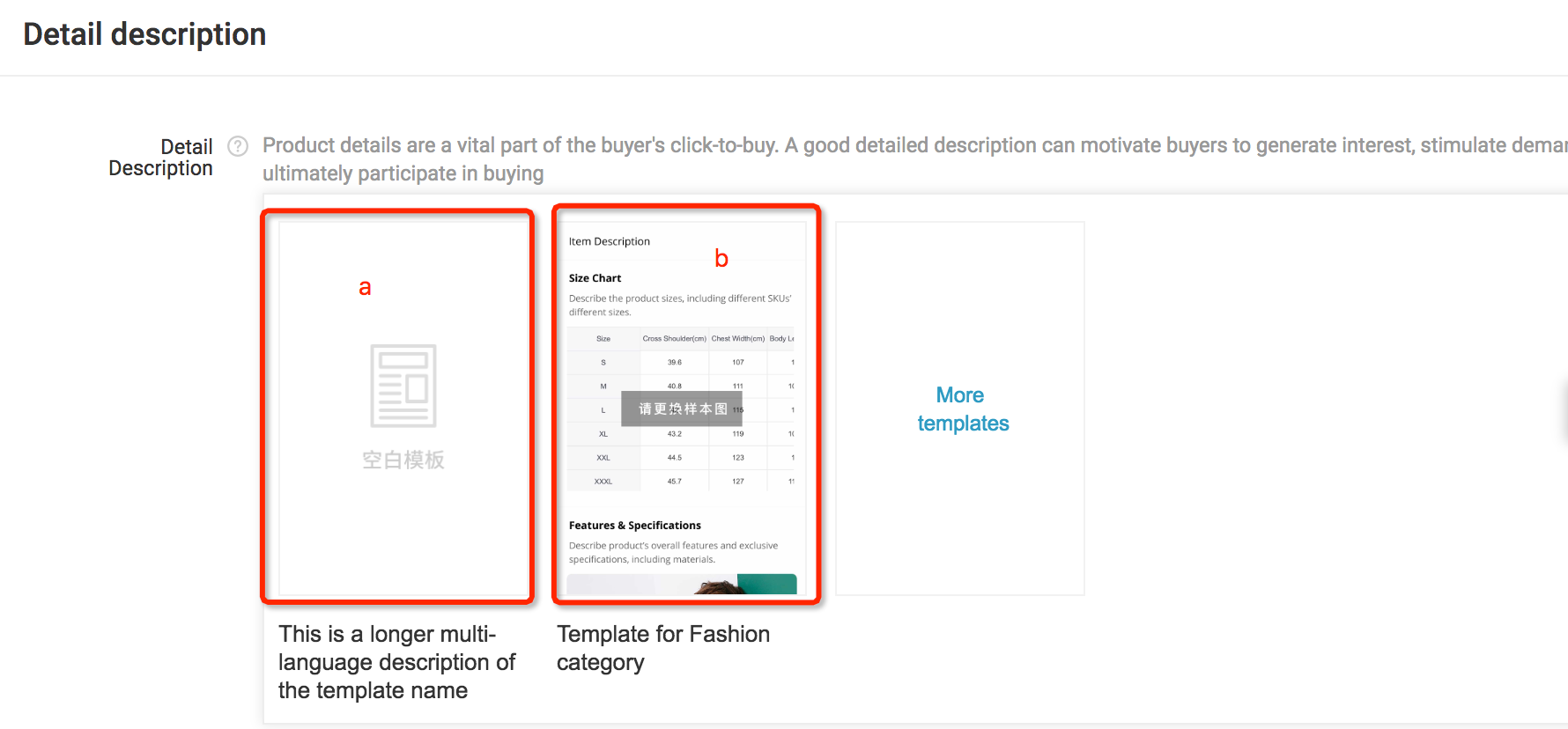The width and height of the screenshot is (1568, 729).
Task: Click the longer multi-language template name caption
Action: [x=396, y=662]
